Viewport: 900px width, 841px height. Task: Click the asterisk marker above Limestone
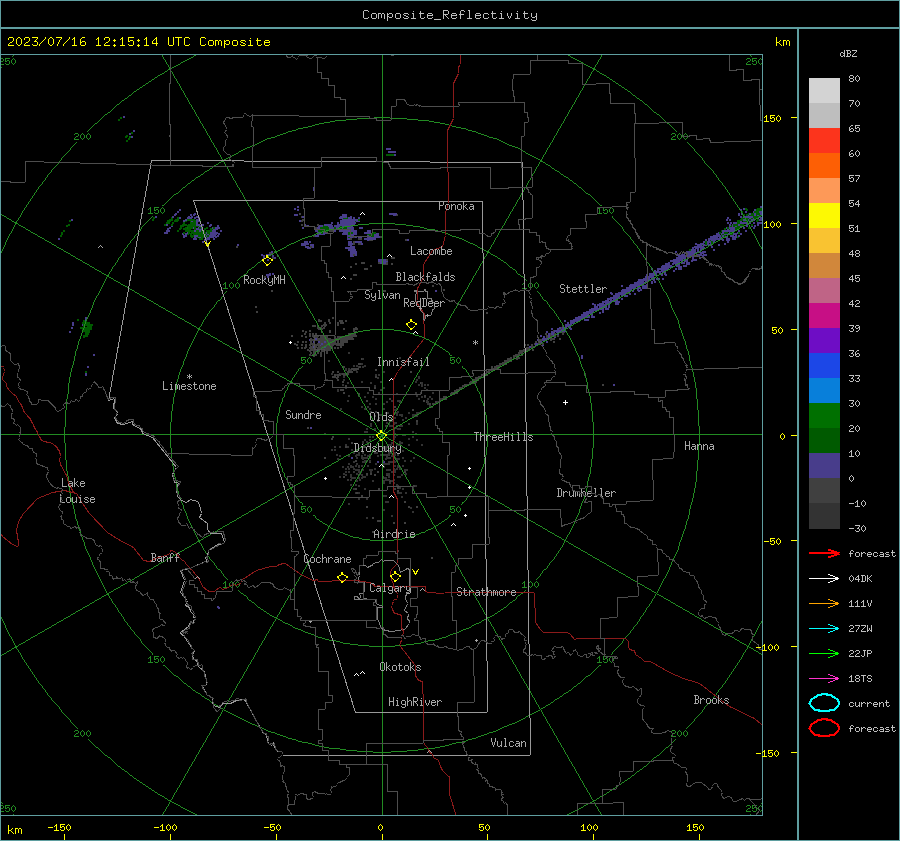click(189, 377)
